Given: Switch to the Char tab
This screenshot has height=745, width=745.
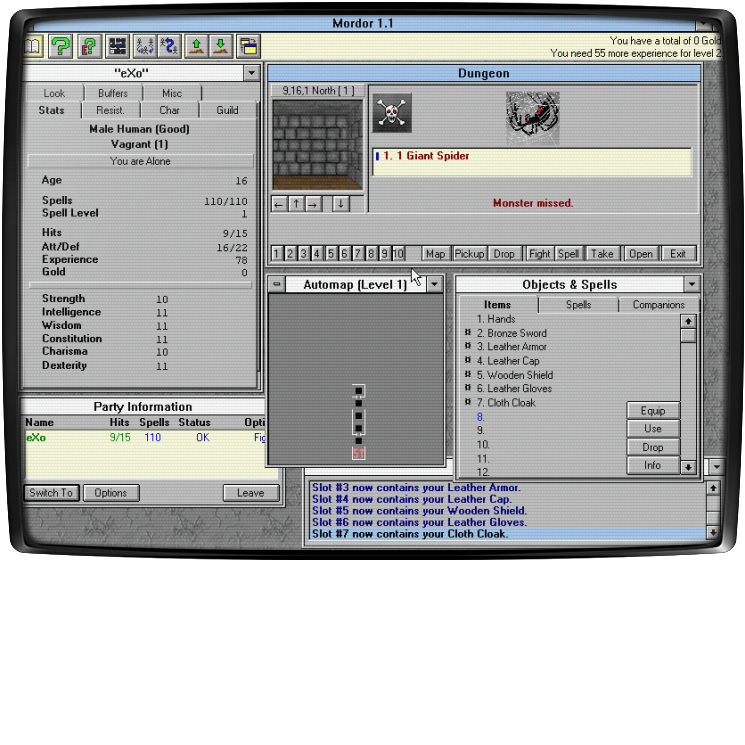Looking at the screenshot, I should tap(169, 110).
